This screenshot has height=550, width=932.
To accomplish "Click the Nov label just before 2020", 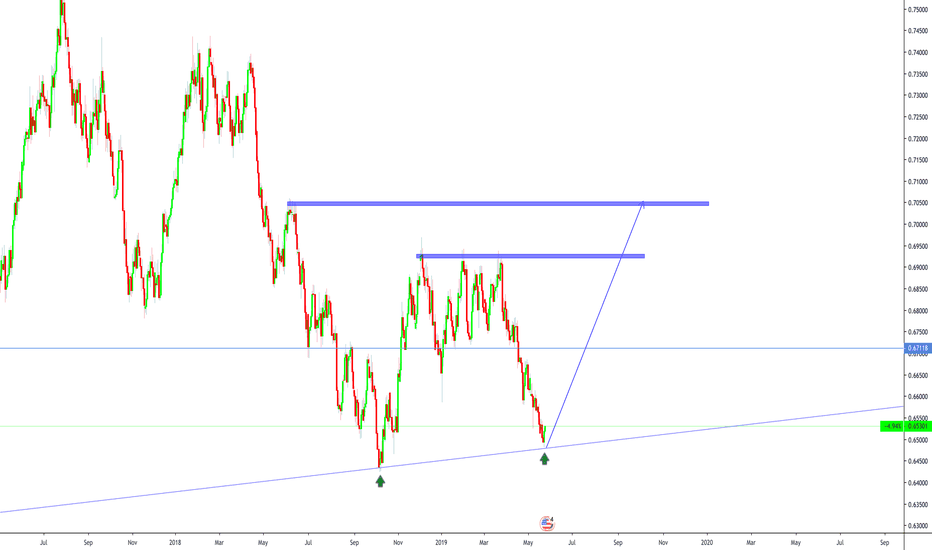I will coord(663,542).
